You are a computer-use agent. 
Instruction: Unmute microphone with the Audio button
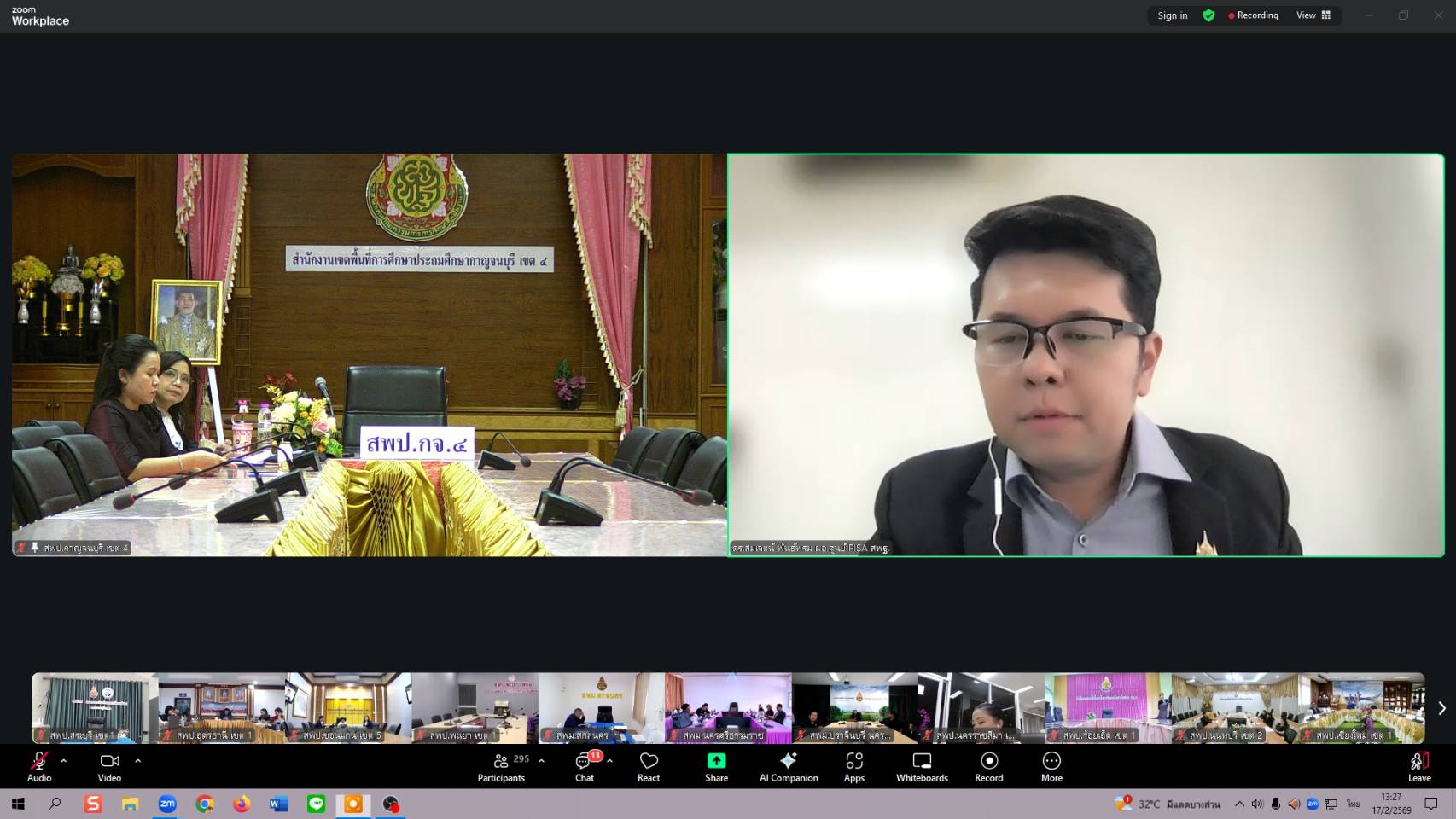click(39, 765)
